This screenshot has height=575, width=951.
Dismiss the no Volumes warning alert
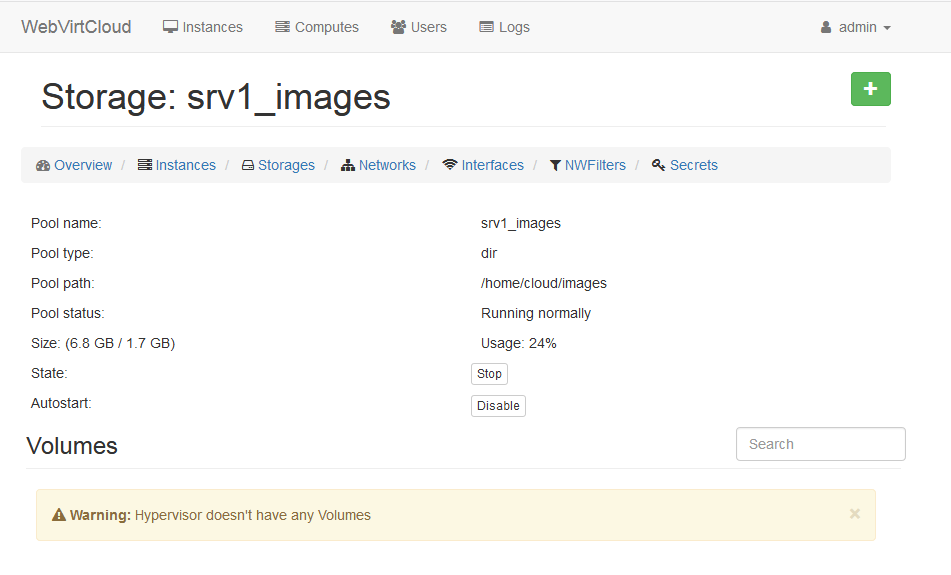coord(854,514)
